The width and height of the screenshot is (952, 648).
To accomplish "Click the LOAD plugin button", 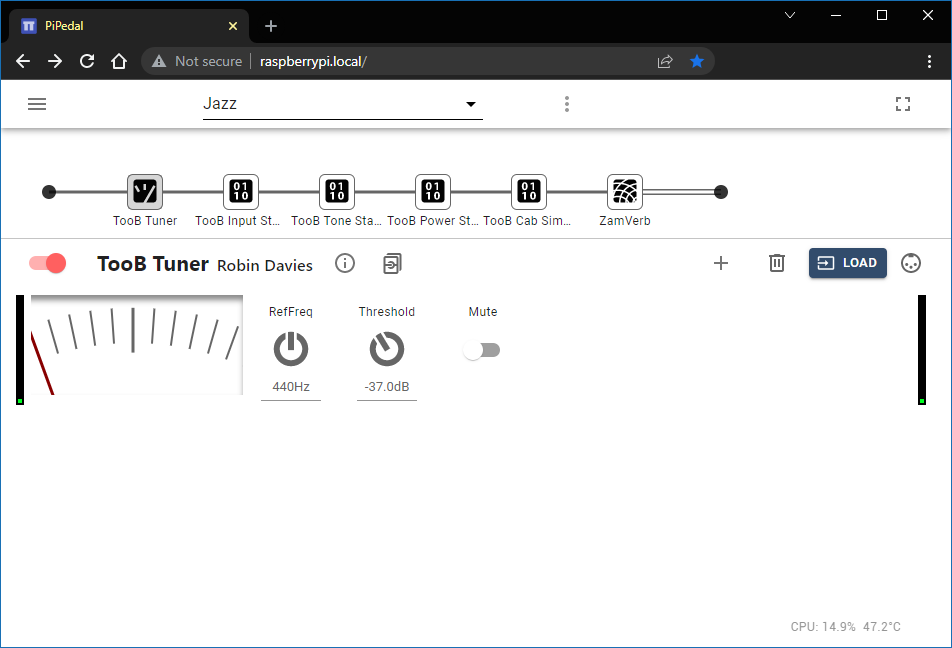I will (x=848, y=263).
